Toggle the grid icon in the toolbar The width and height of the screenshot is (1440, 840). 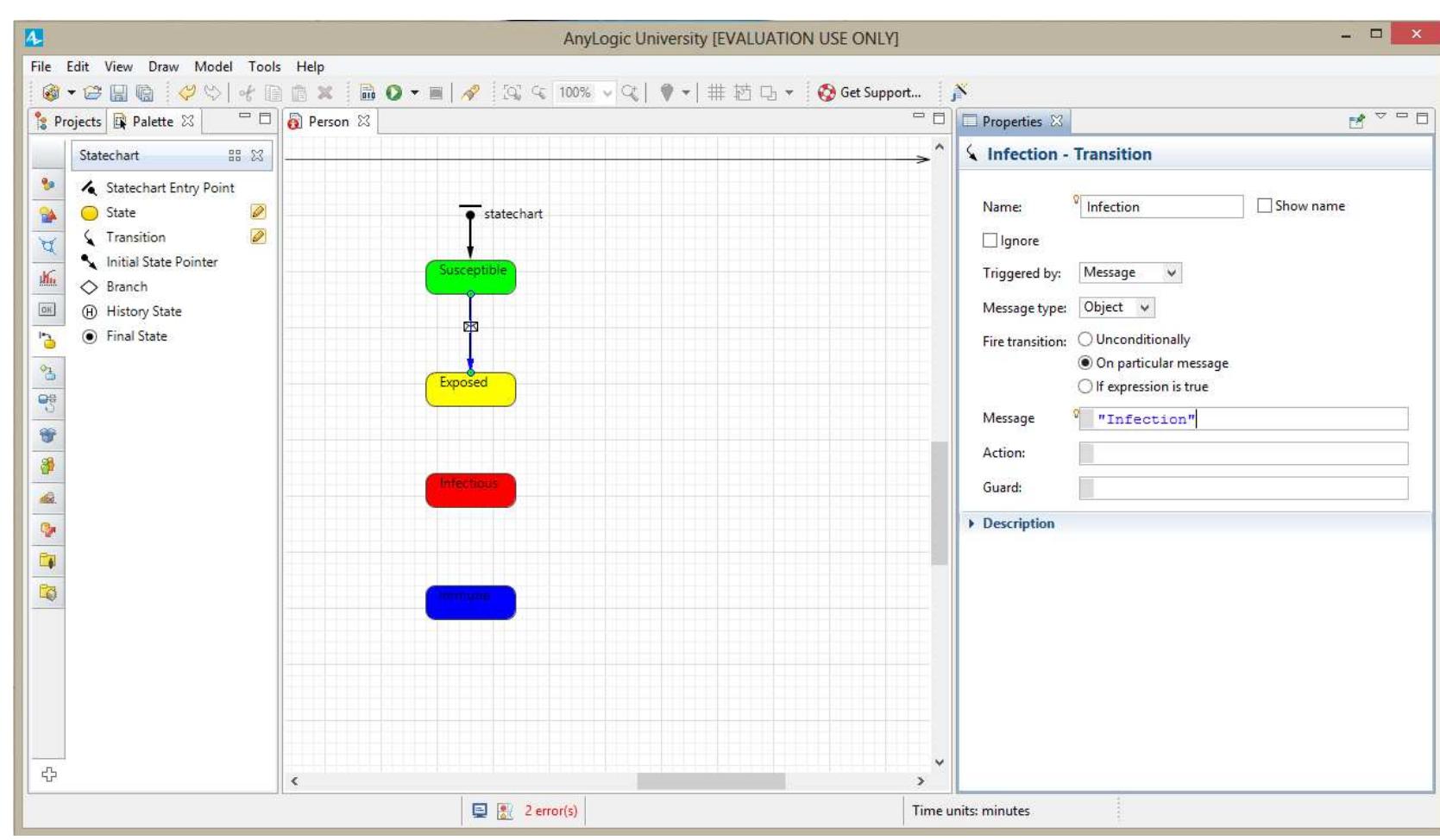(x=716, y=92)
